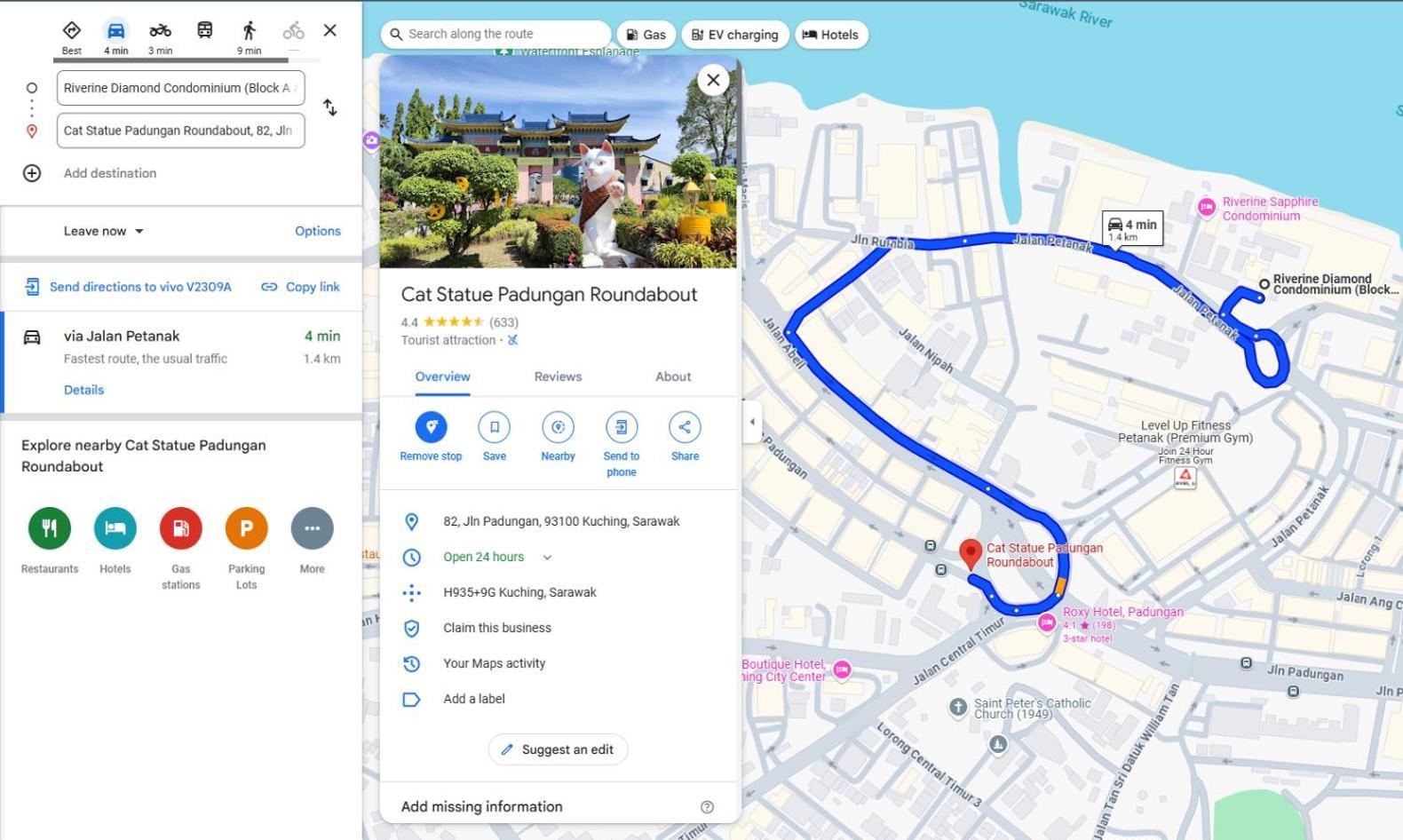1403x840 pixels.
Task: Select transit travel mode
Action: click(204, 30)
